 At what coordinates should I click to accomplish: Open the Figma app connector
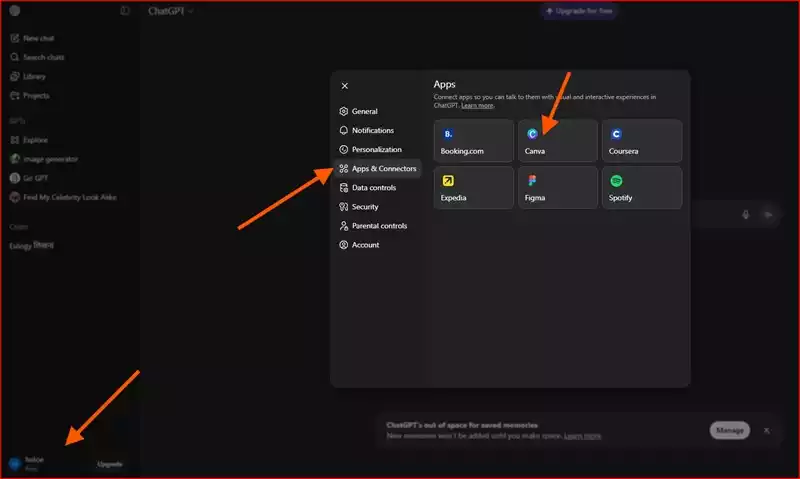tap(558, 188)
